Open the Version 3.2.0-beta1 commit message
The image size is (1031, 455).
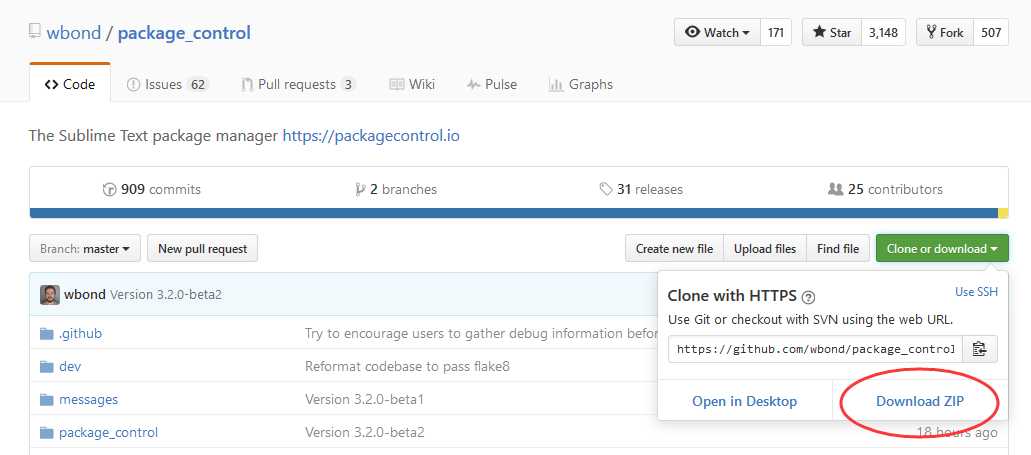coord(364,399)
